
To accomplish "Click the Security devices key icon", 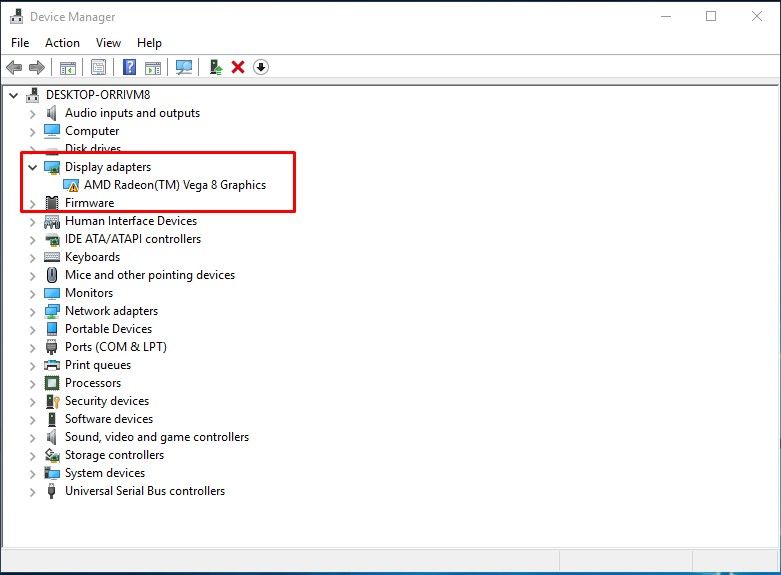I will pos(52,401).
